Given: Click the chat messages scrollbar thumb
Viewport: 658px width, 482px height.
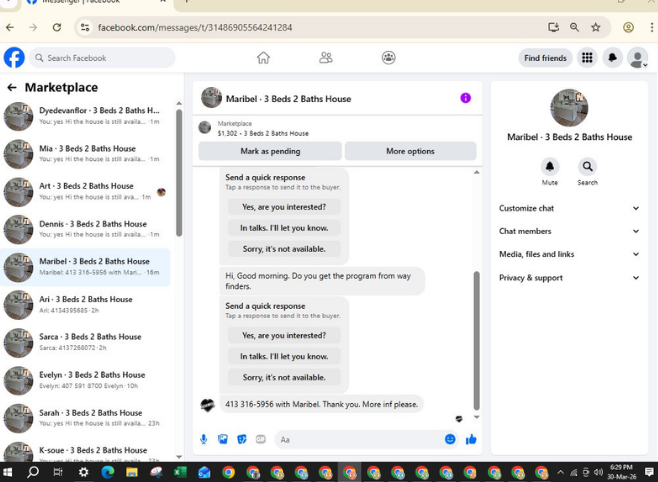Looking at the screenshot, I should click(476, 340).
